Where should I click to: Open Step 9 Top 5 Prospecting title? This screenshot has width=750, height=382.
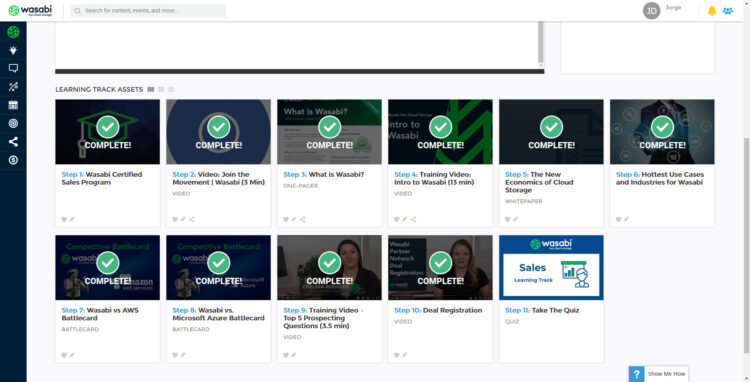click(323, 318)
